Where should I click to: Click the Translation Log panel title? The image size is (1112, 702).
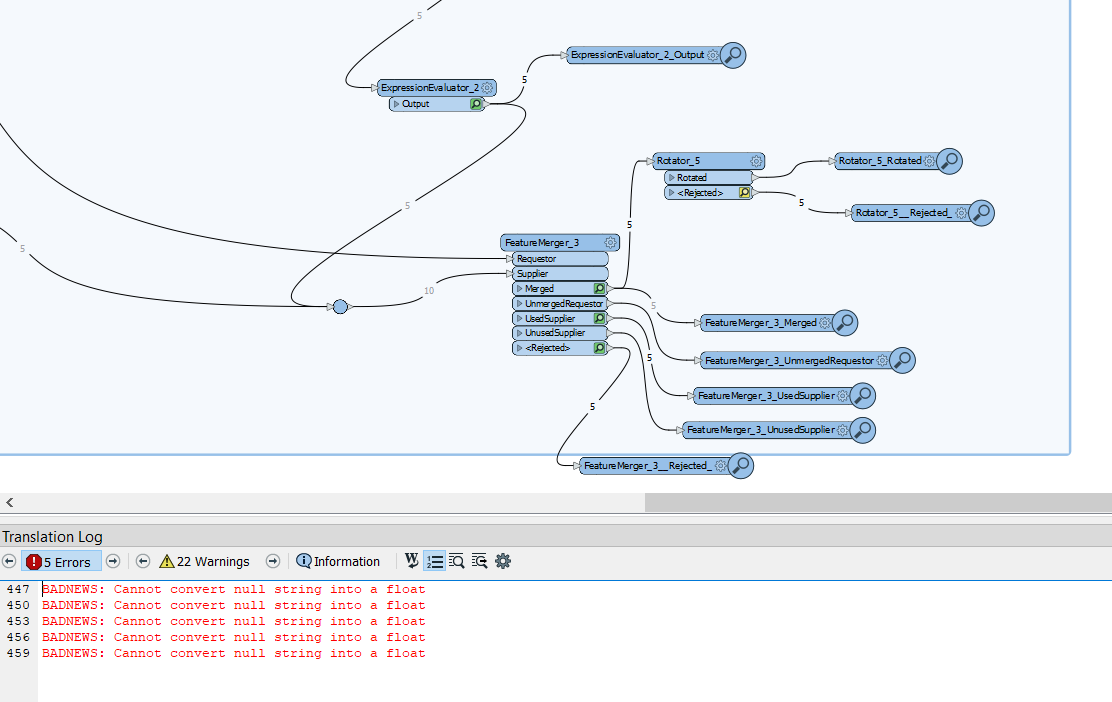pyautogui.click(x=52, y=537)
